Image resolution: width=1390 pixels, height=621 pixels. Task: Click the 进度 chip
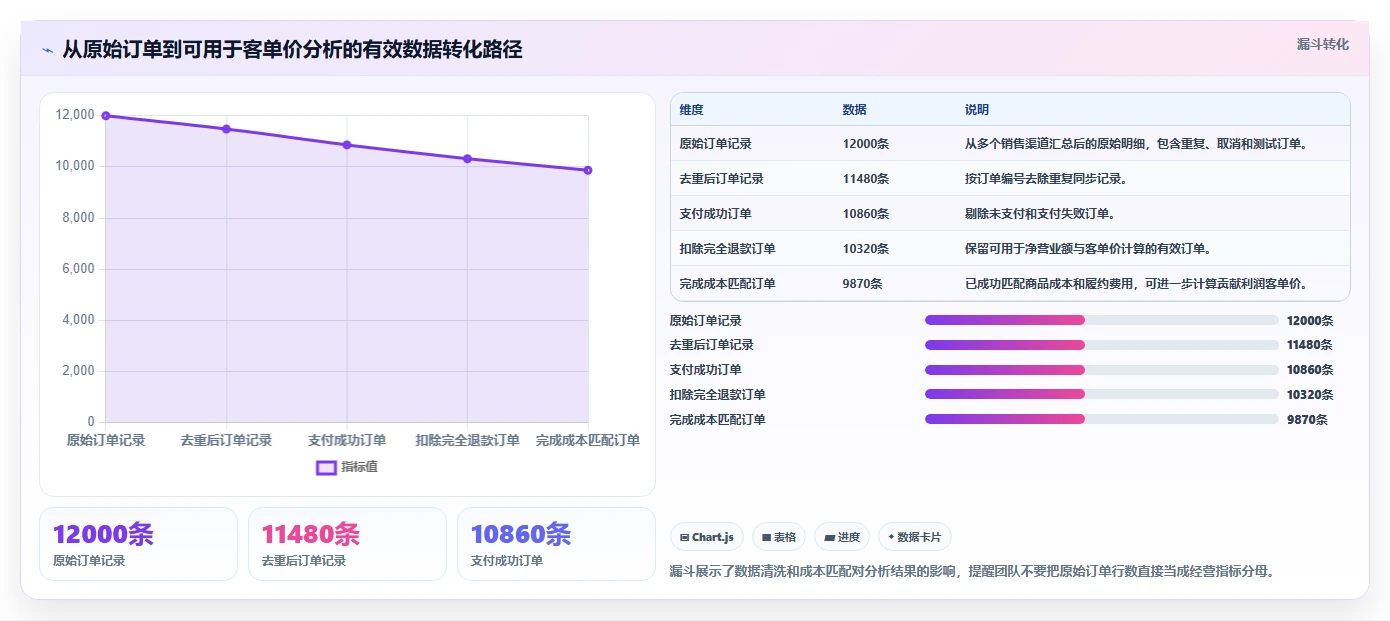click(x=842, y=537)
